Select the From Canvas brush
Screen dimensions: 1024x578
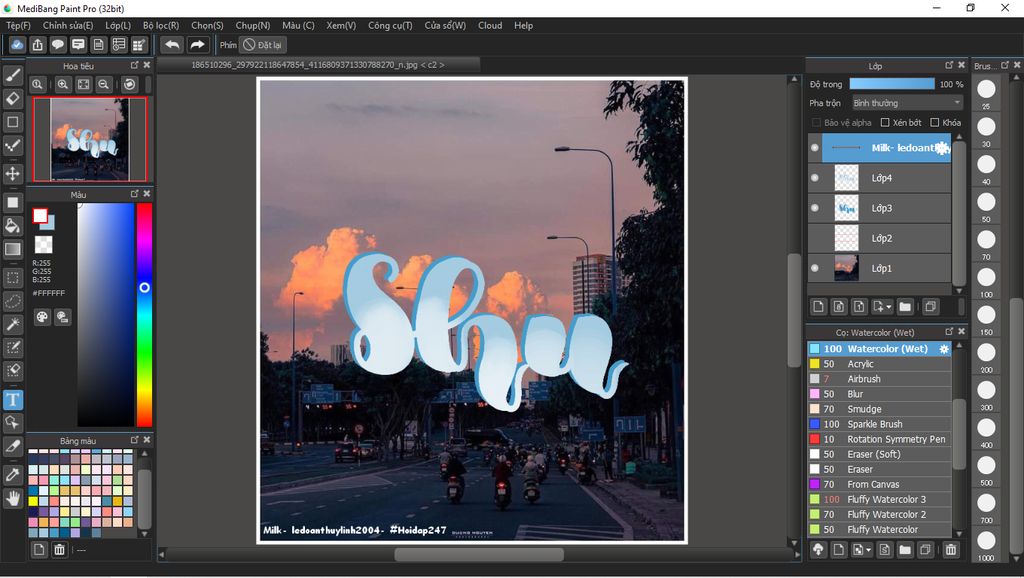click(x=879, y=484)
